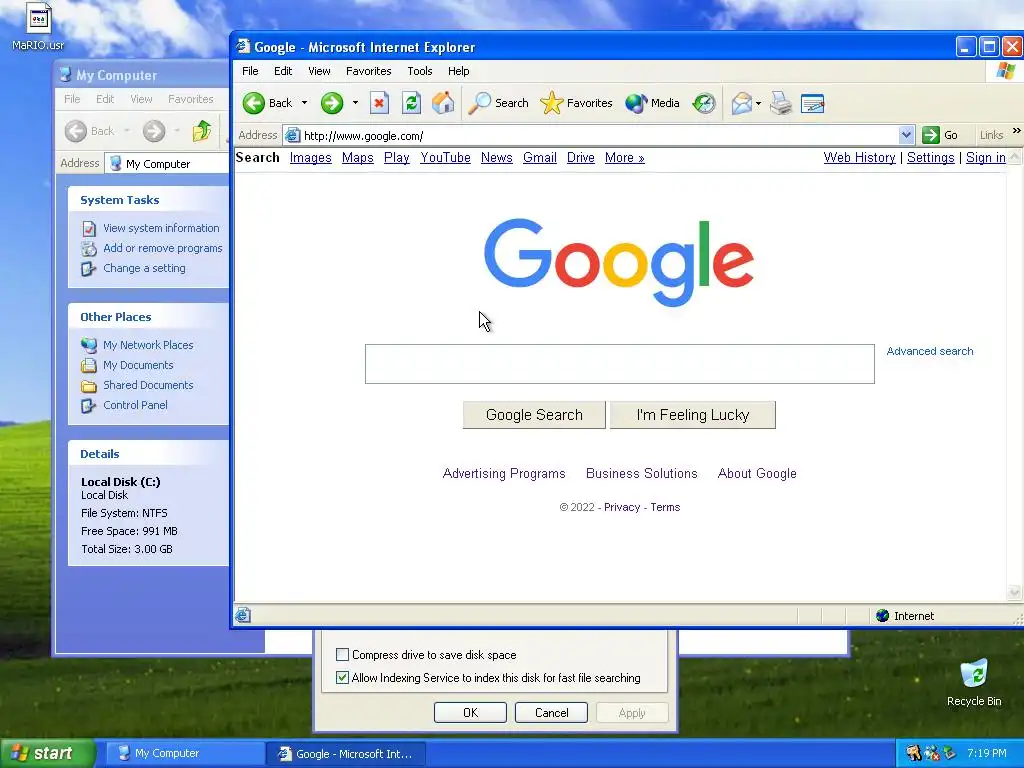Open the IE Help menu
Screen dimensions: 1024x768
coord(458,71)
